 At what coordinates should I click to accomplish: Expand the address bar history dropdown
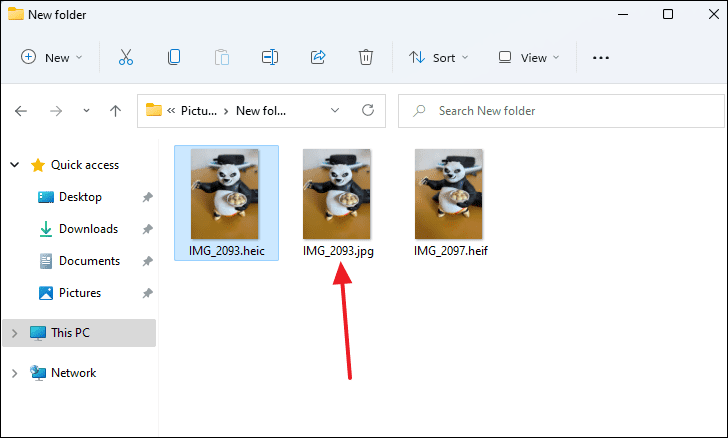335,111
